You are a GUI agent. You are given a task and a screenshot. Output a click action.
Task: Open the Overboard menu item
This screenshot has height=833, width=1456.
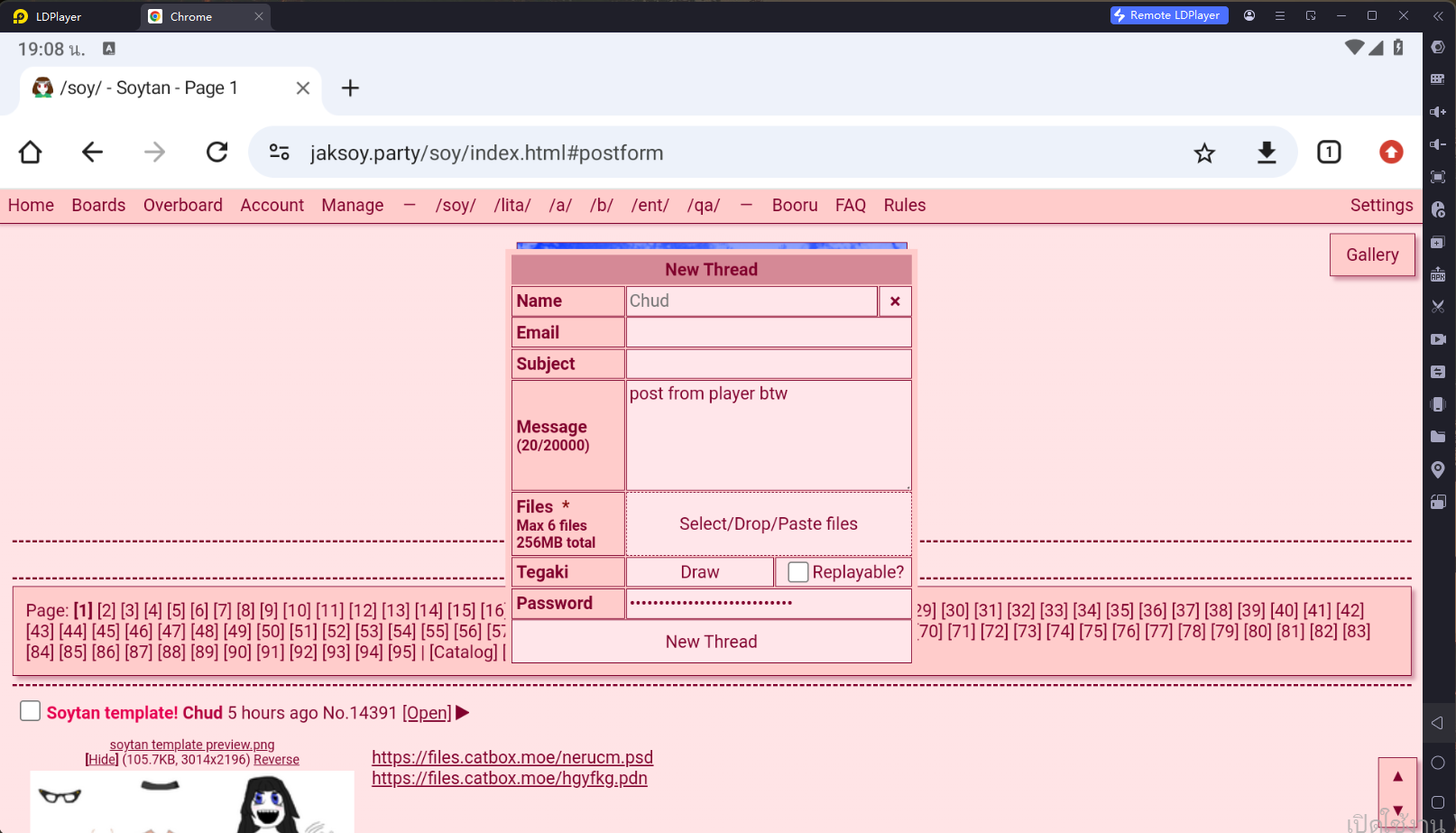tap(182, 205)
